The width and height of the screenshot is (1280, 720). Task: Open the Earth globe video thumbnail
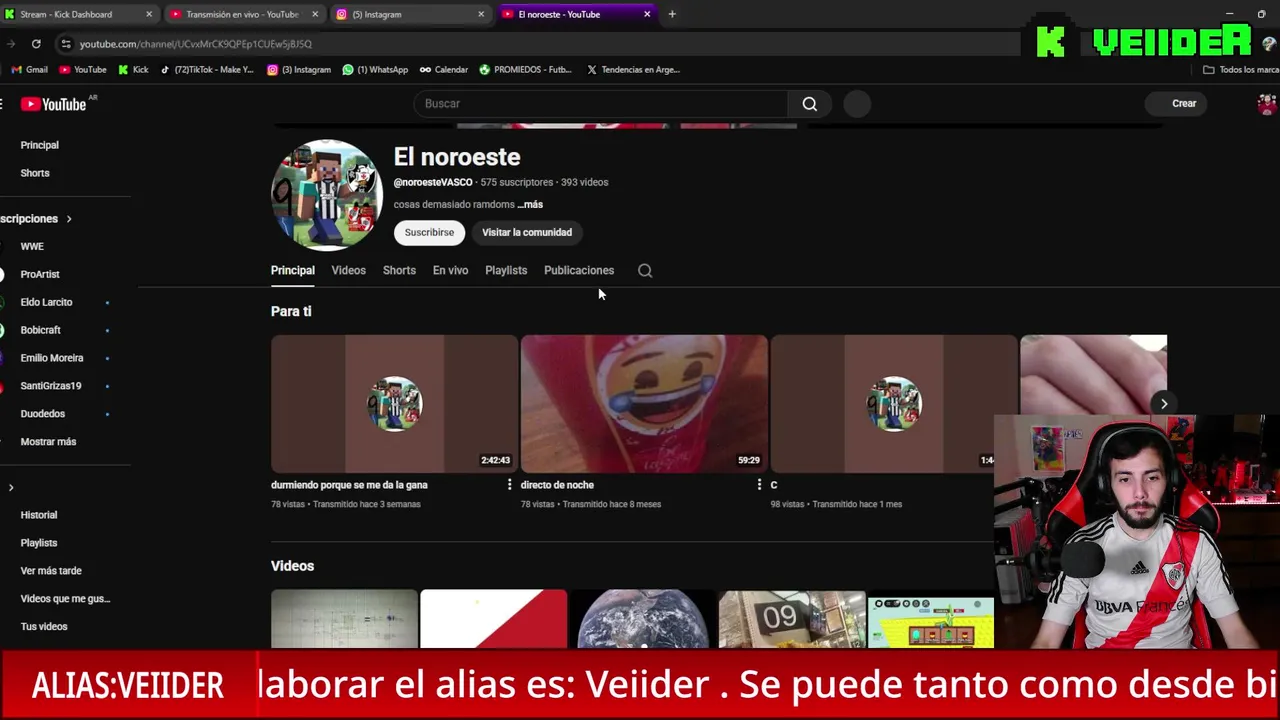tap(643, 619)
